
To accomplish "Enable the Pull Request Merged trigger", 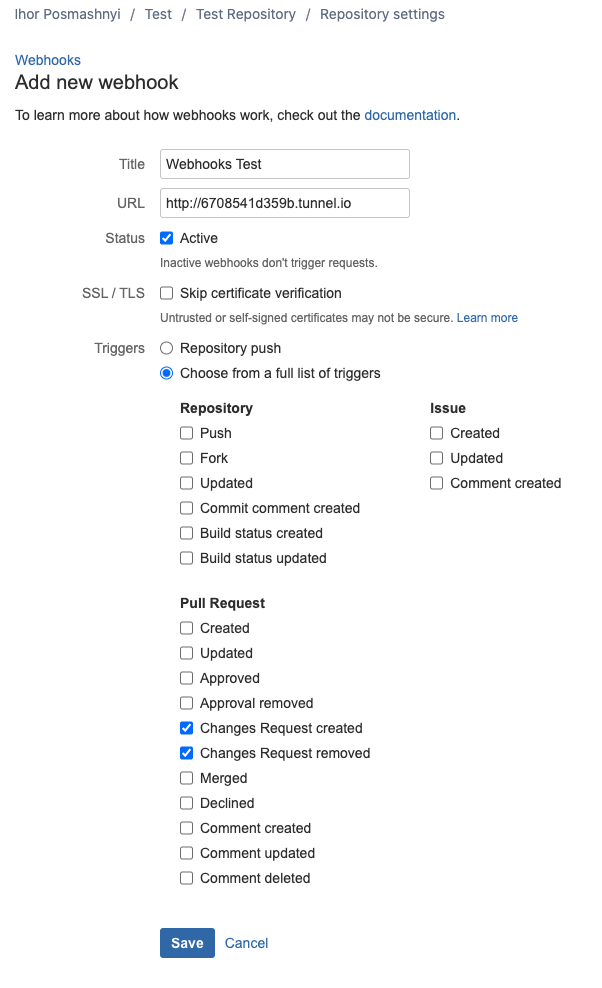I will click(x=186, y=778).
